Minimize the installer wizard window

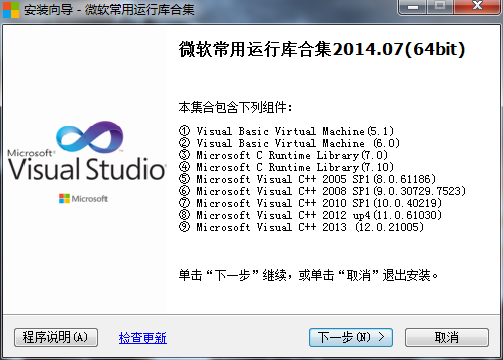413,7
